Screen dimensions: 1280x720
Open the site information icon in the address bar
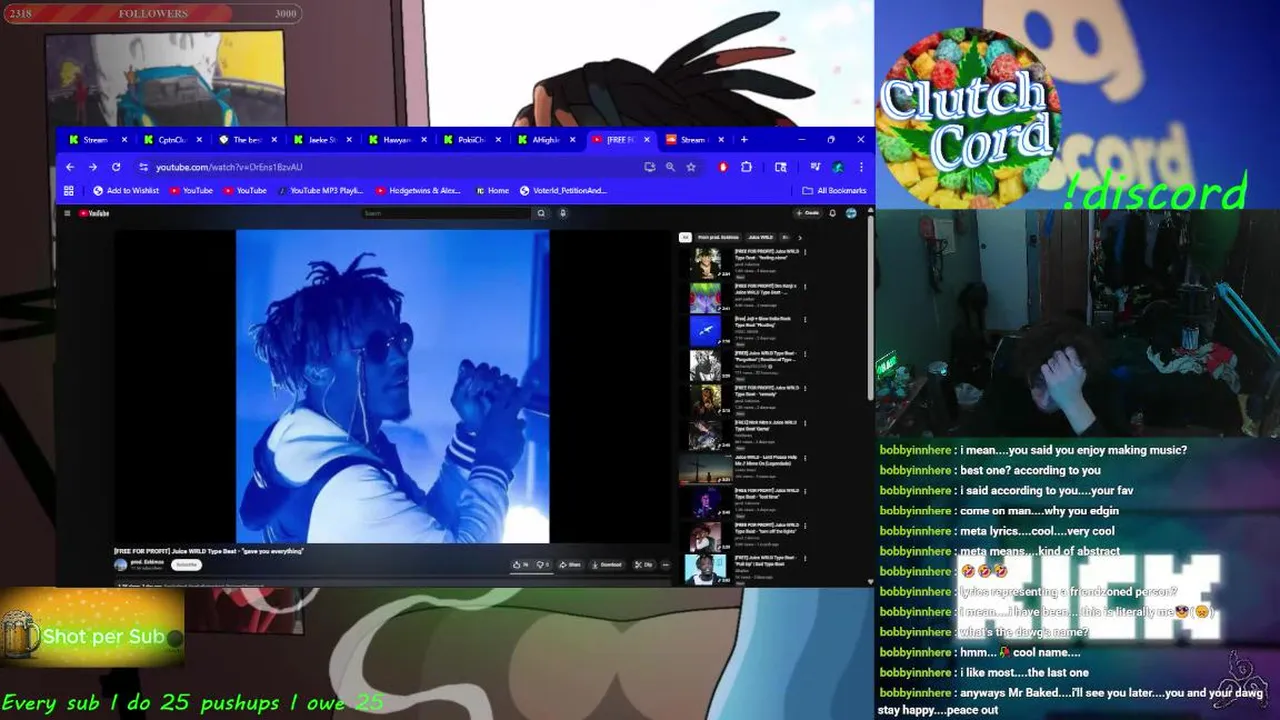[x=144, y=167]
